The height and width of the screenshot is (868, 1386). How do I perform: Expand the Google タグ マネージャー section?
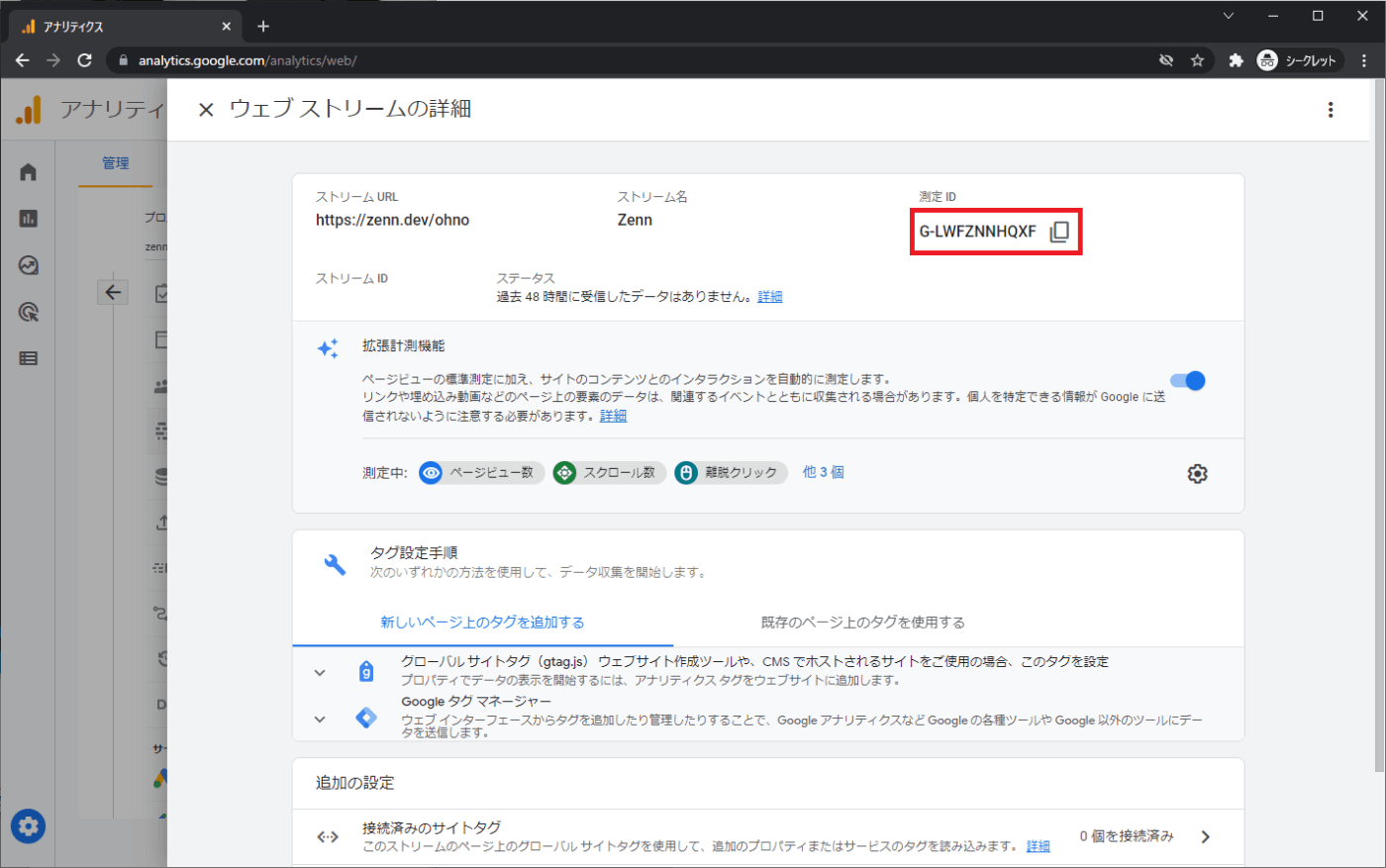click(320, 720)
